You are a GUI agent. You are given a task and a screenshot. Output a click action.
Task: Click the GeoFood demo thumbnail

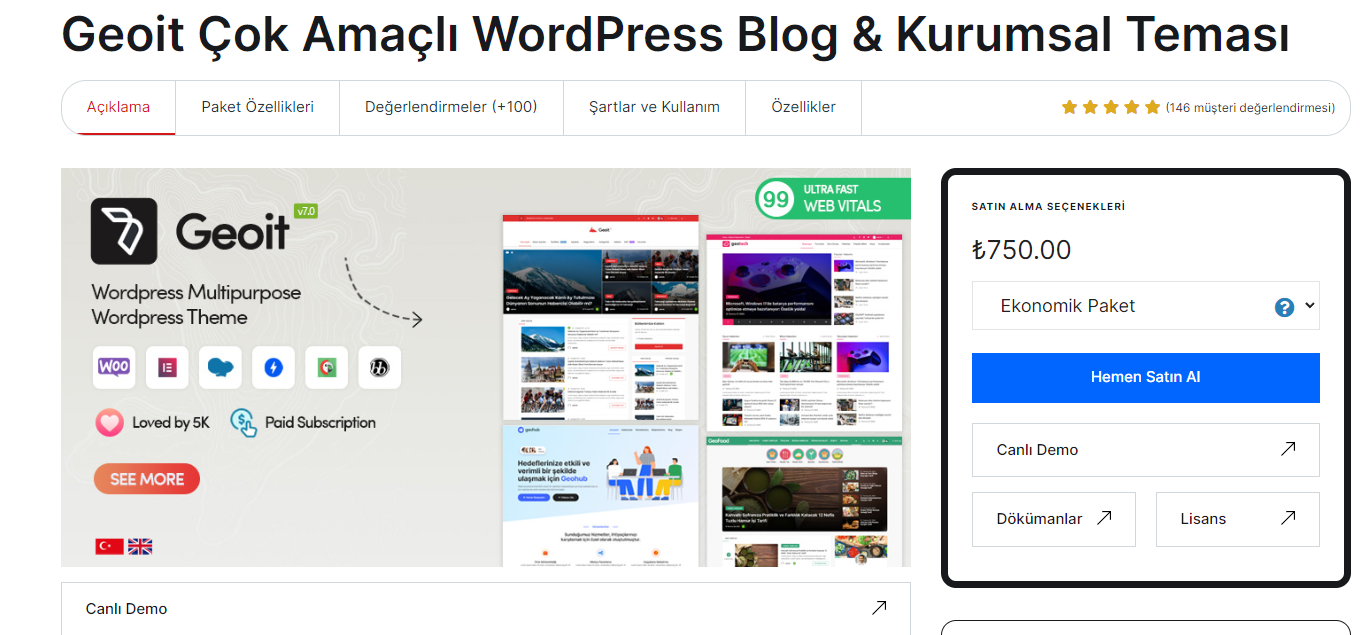click(805, 502)
